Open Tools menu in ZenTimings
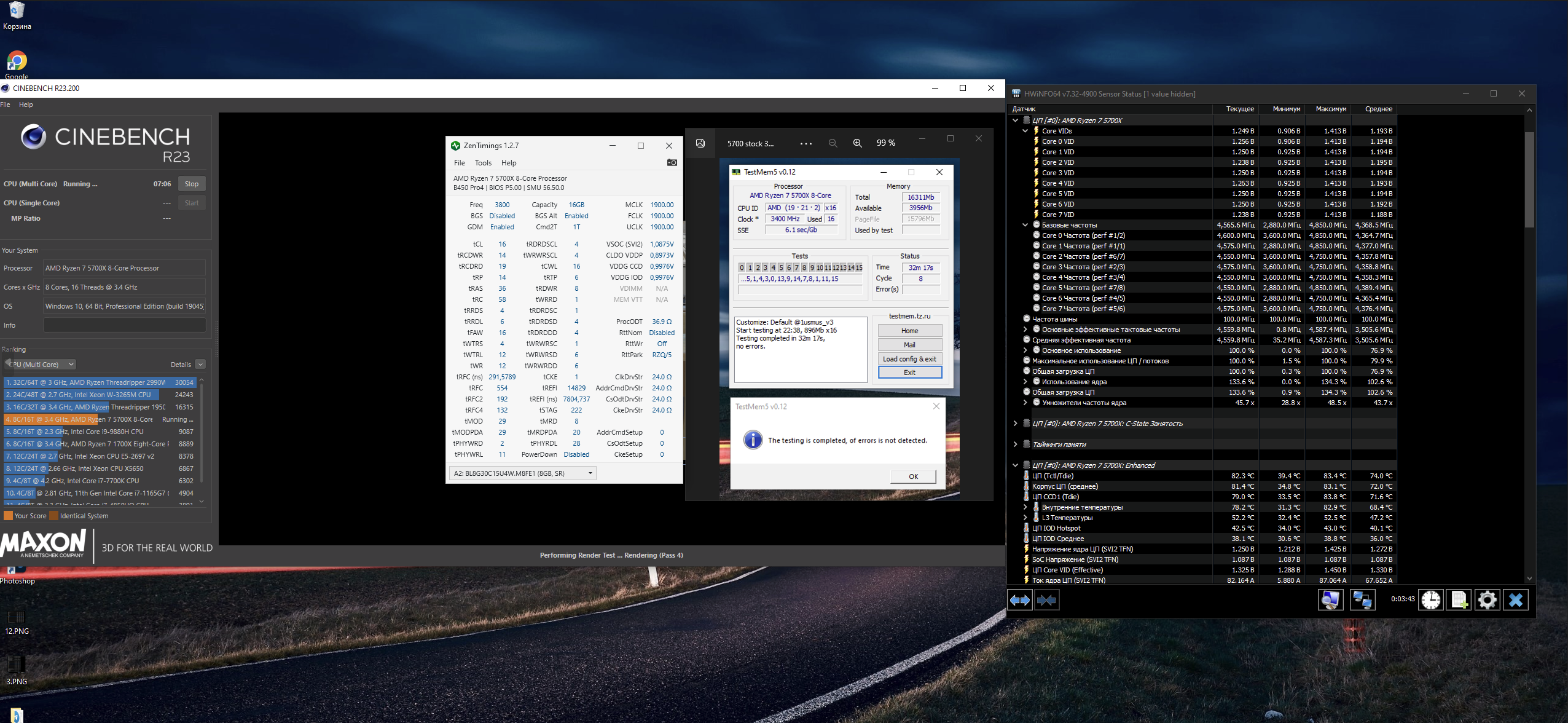 pyautogui.click(x=483, y=163)
